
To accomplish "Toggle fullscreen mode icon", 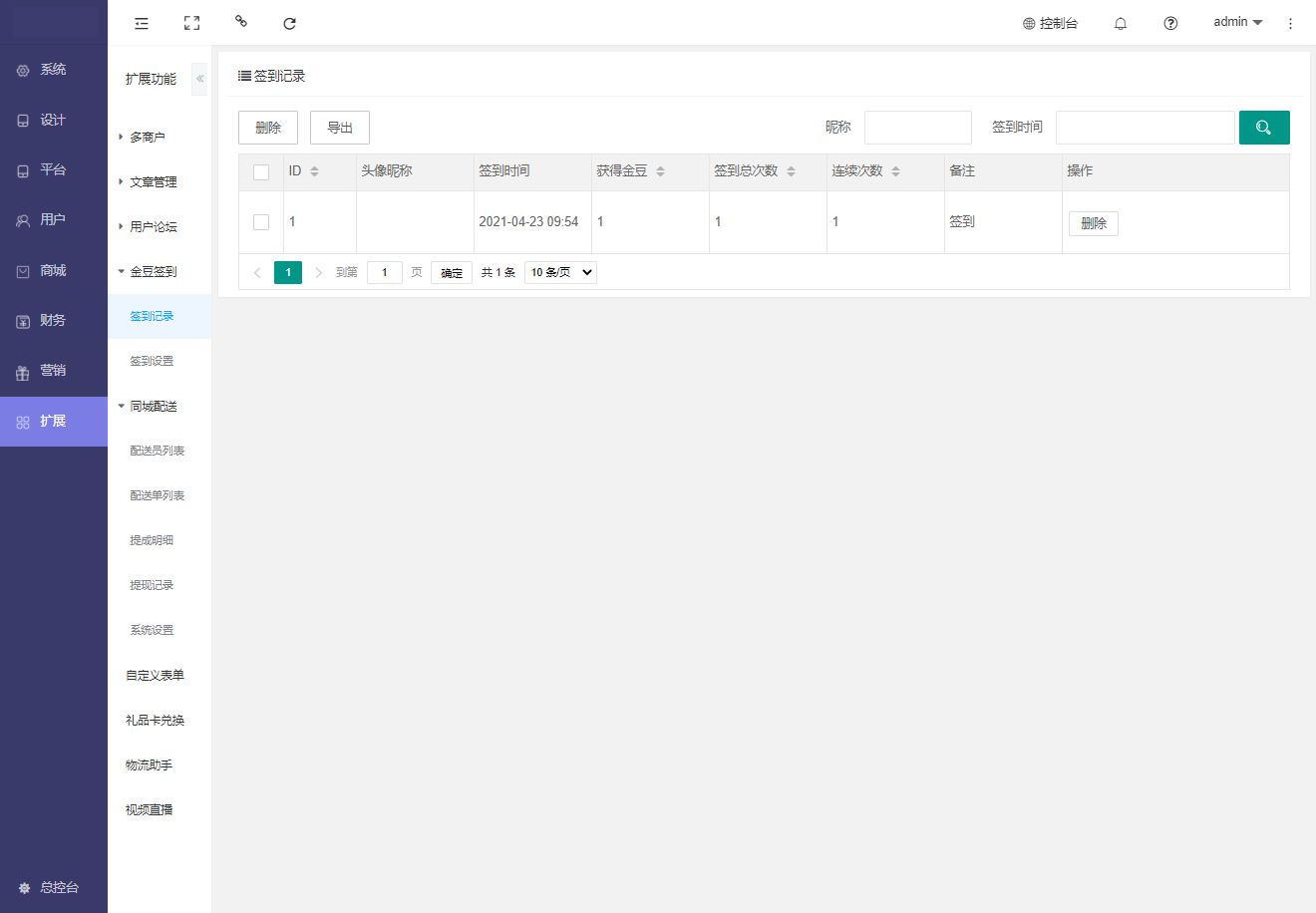I will tap(191, 23).
